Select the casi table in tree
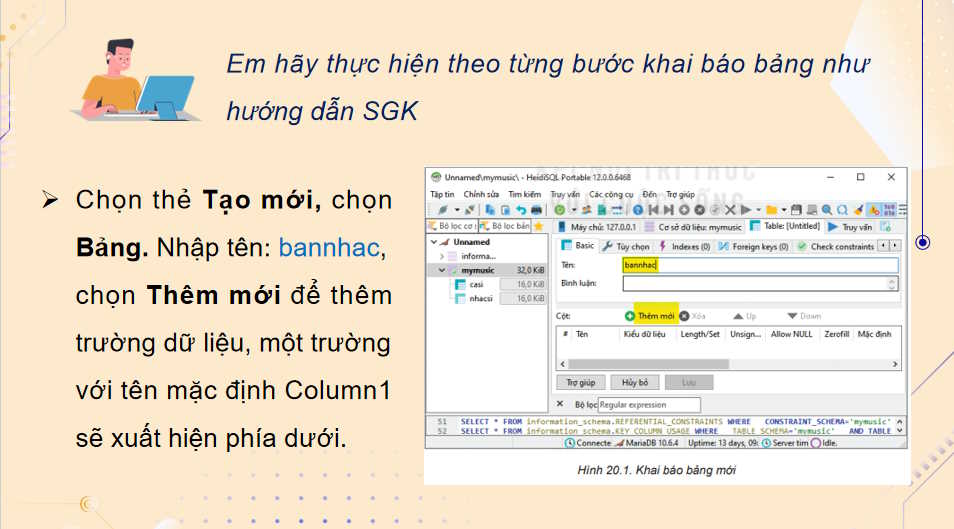 476,284
